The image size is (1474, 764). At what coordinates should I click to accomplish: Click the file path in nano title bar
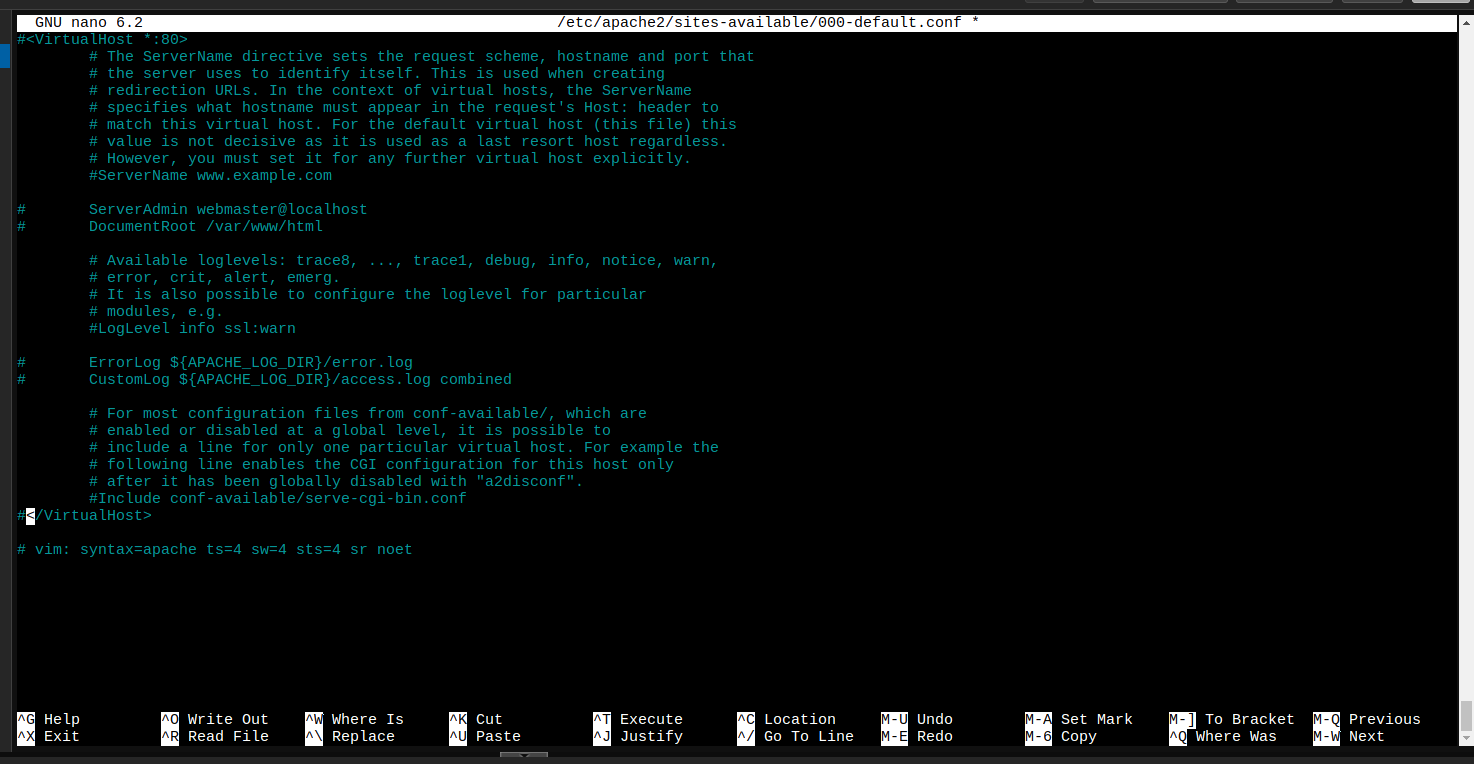pos(759,22)
